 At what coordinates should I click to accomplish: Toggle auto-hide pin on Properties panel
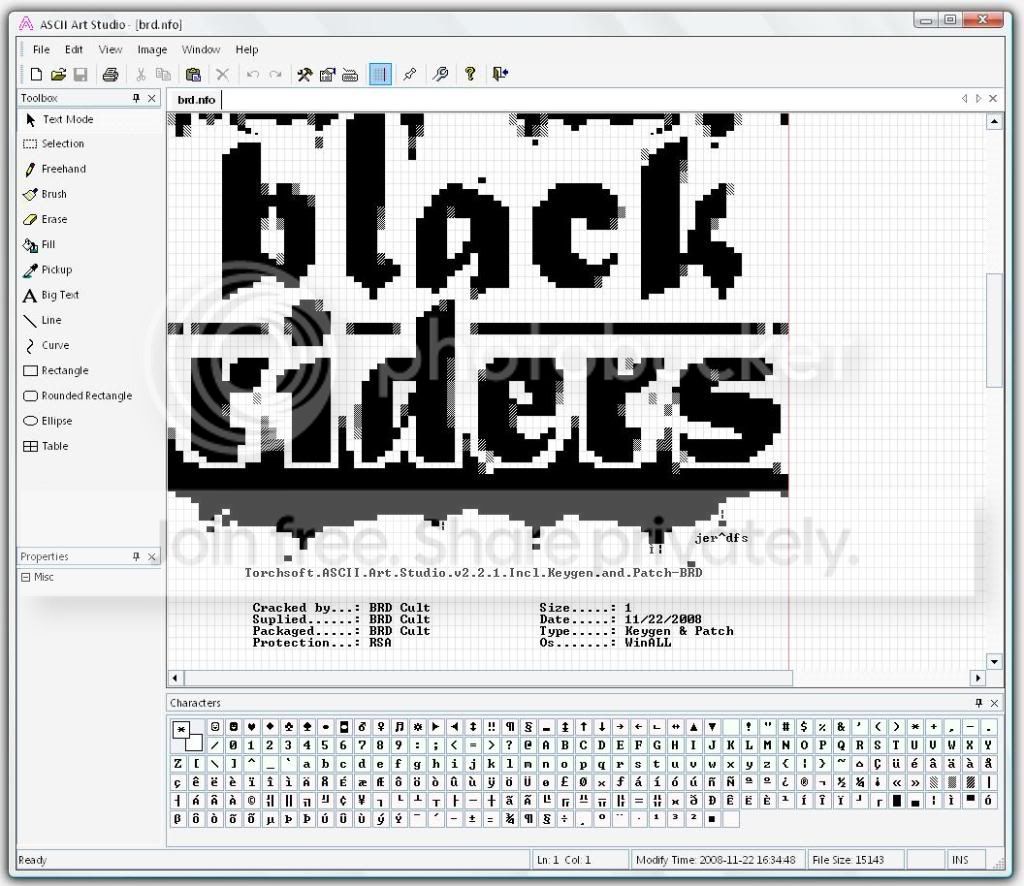(x=136, y=556)
